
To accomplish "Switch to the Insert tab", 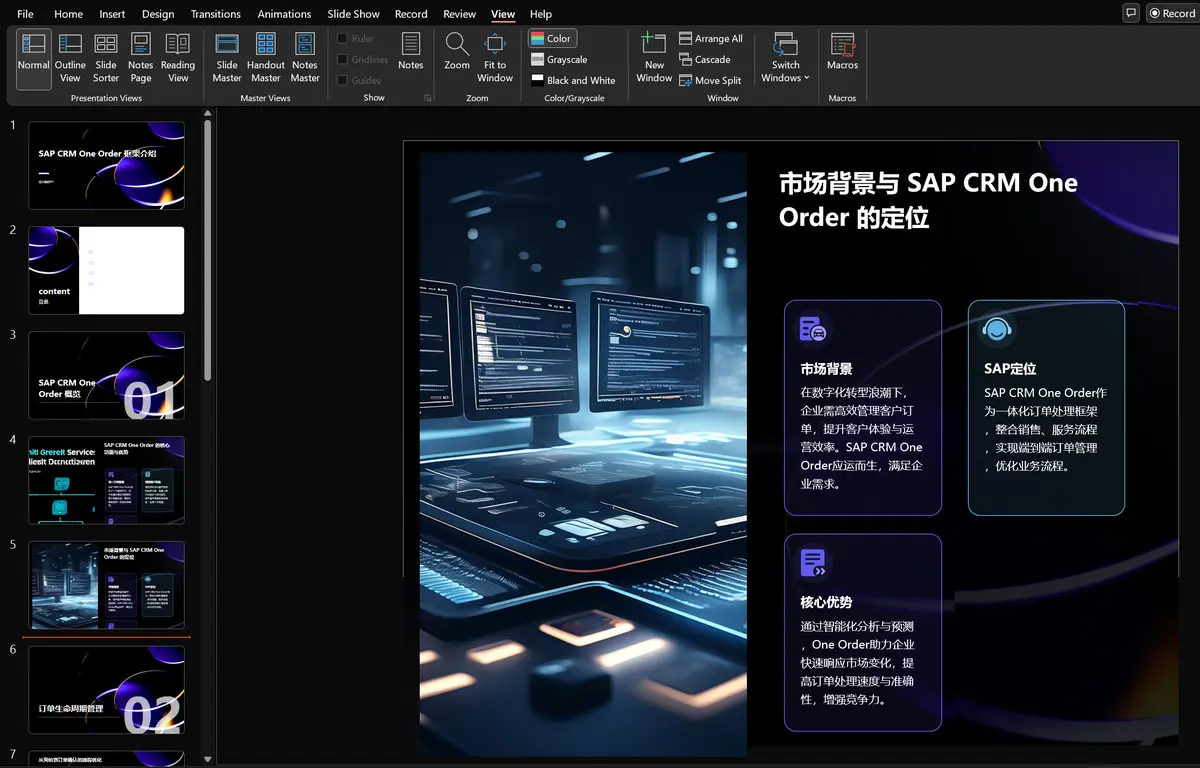I will click(112, 14).
